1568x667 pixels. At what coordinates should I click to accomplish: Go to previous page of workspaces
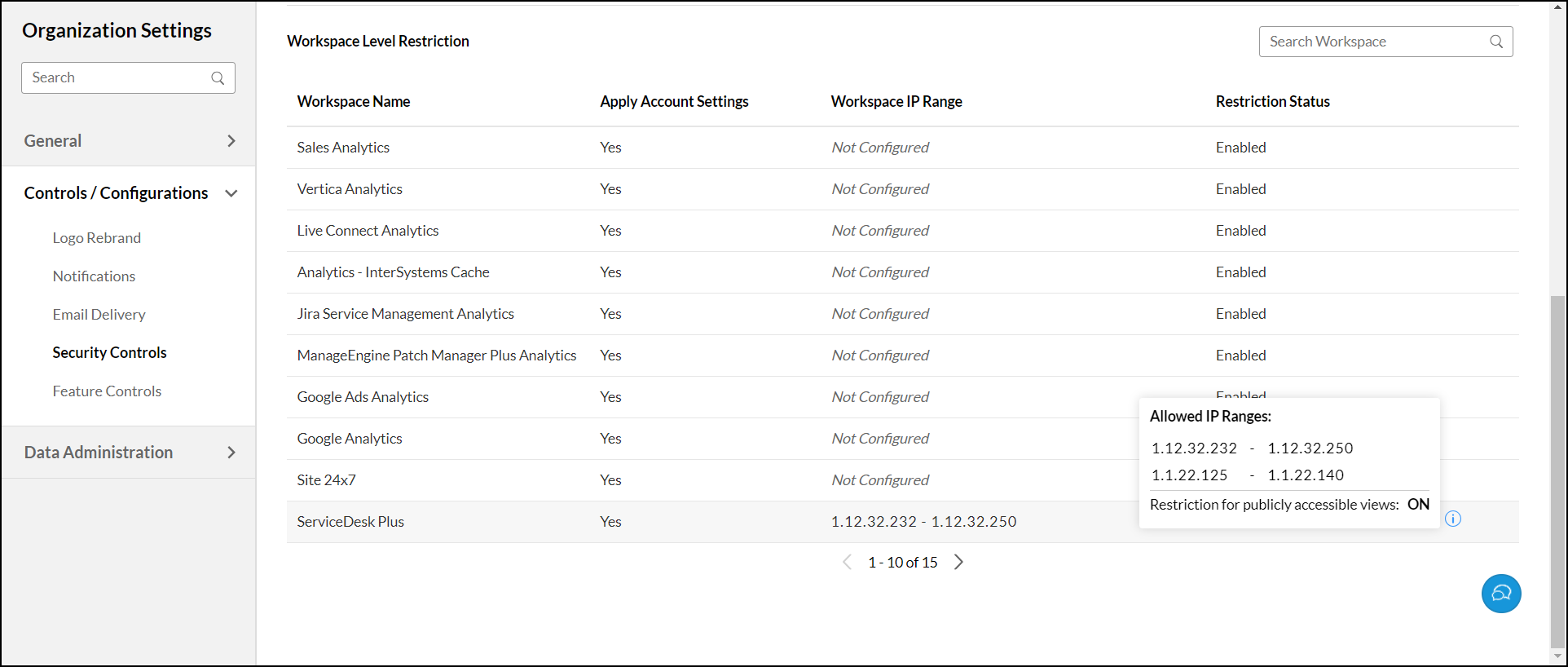847,562
